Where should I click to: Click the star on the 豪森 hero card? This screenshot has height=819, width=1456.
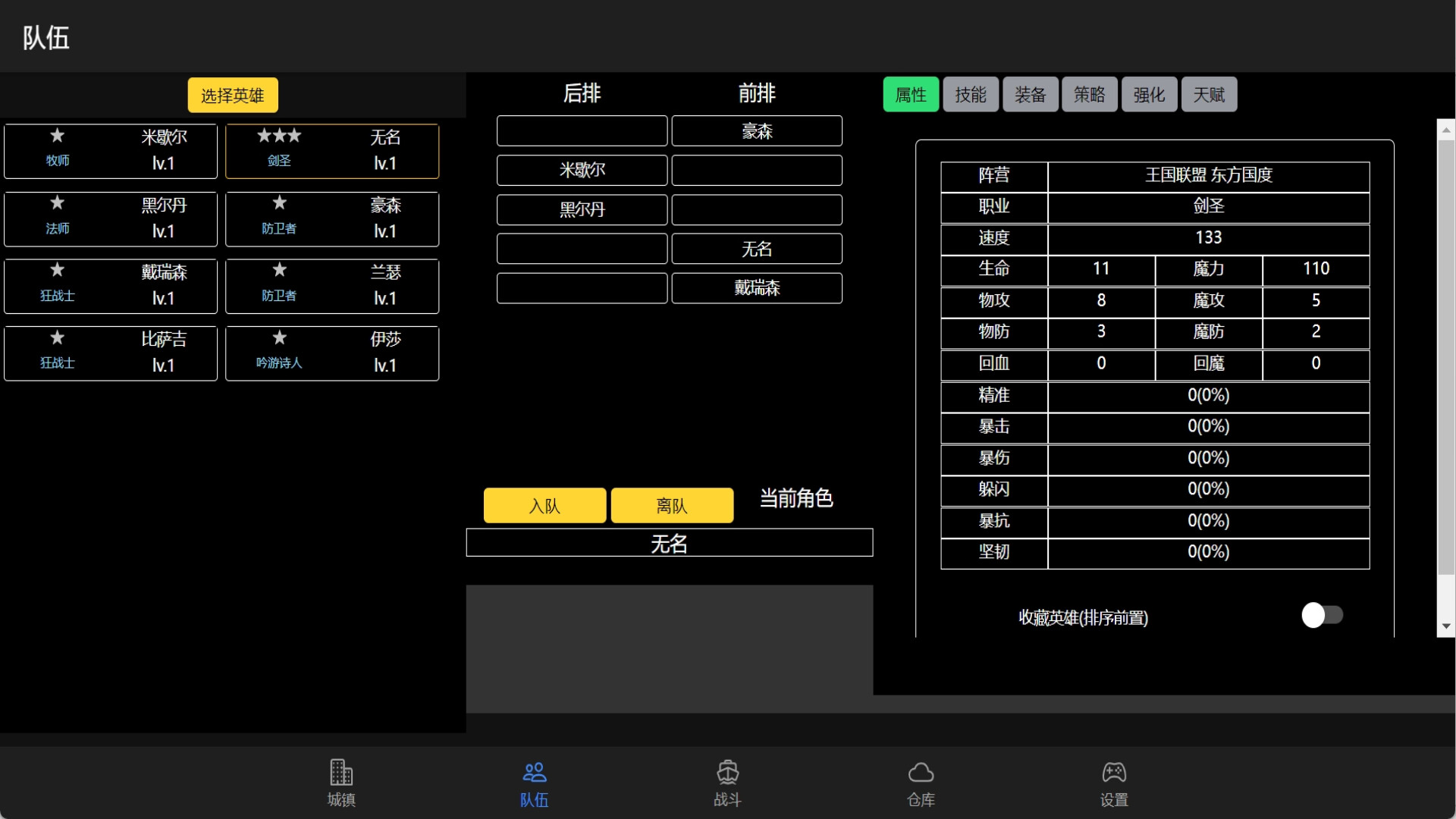tap(279, 204)
